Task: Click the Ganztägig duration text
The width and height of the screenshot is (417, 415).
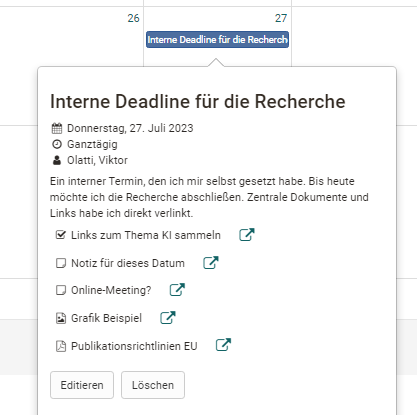Action: 92,144
